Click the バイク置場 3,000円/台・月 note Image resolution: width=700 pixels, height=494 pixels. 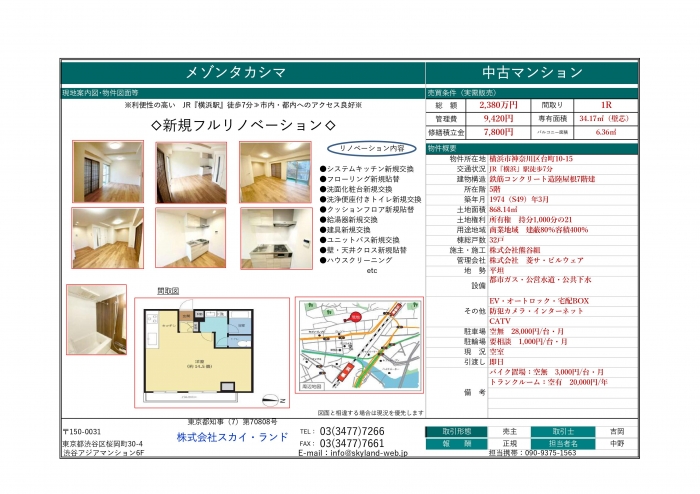[x=546, y=372]
